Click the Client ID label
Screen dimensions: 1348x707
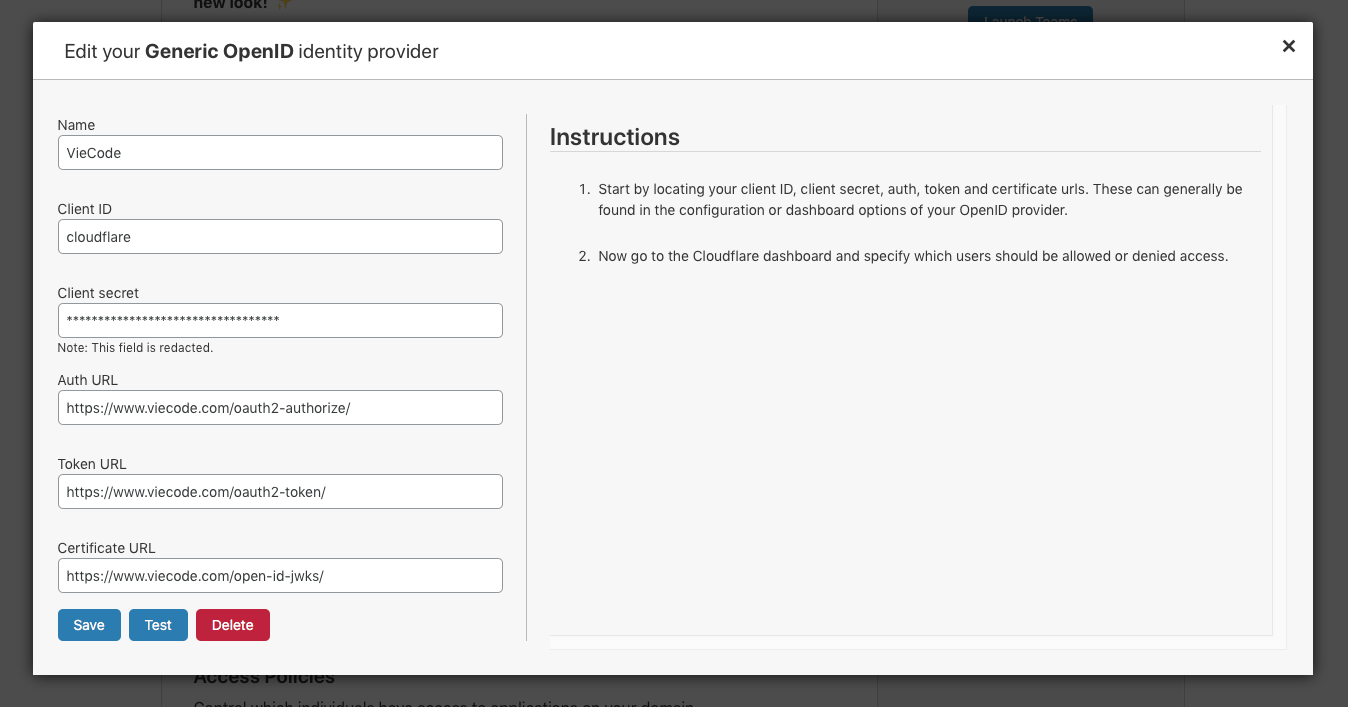(x=85, y=209)
